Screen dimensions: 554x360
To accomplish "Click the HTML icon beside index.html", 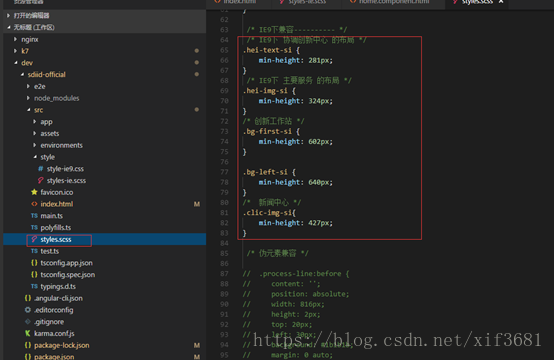I will pyautogui.click(x=34, y=204).
